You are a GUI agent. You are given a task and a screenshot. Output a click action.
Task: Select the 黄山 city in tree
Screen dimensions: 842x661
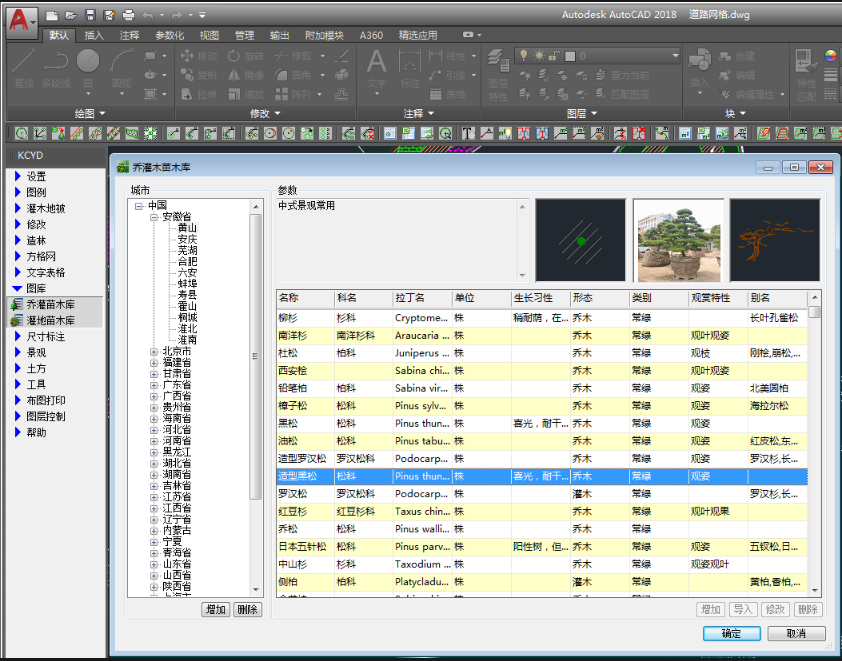(187, 228)
